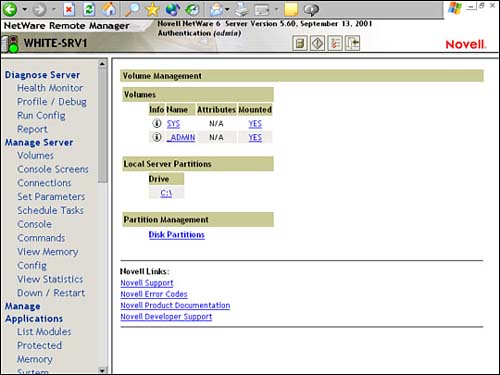Open Set Parameters in the sidebar
This screenshot has height=375, width=500.
click(x=51, y=197)
